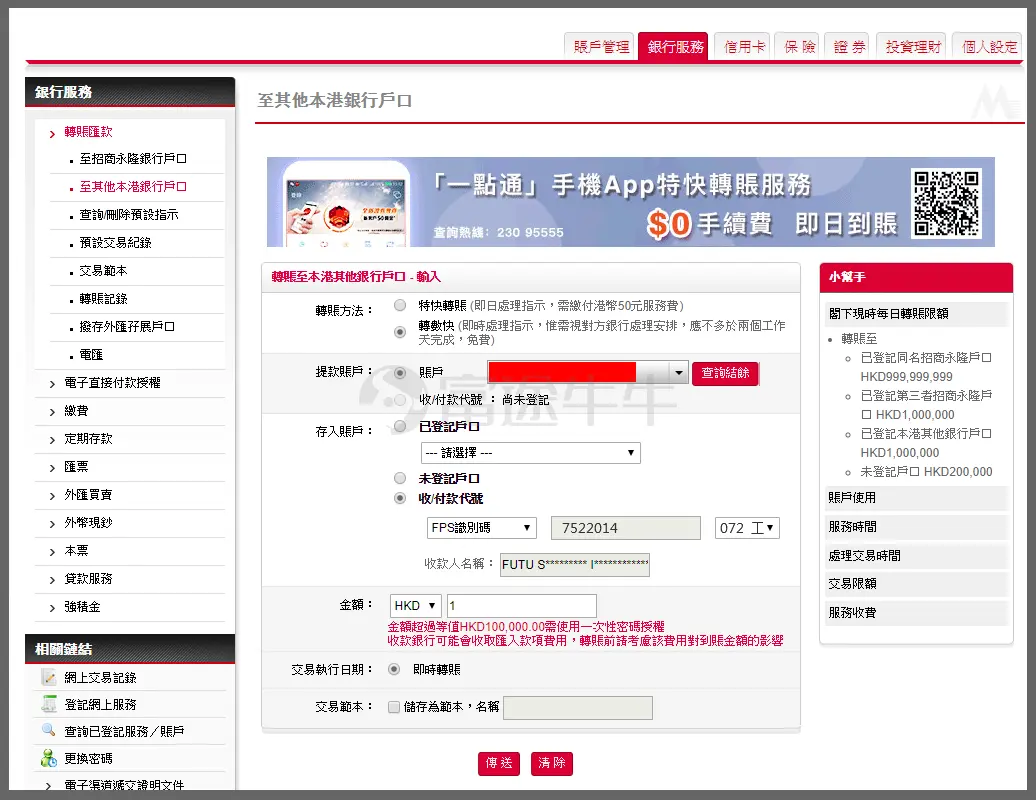
Task: Click the QR code in the banner
Action: pyautogui.click(x=945, y=201)
